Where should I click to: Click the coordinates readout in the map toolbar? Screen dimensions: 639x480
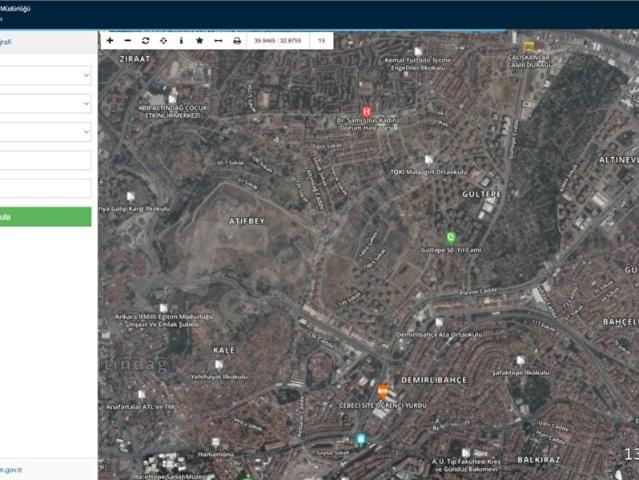[x=278, y=41]
